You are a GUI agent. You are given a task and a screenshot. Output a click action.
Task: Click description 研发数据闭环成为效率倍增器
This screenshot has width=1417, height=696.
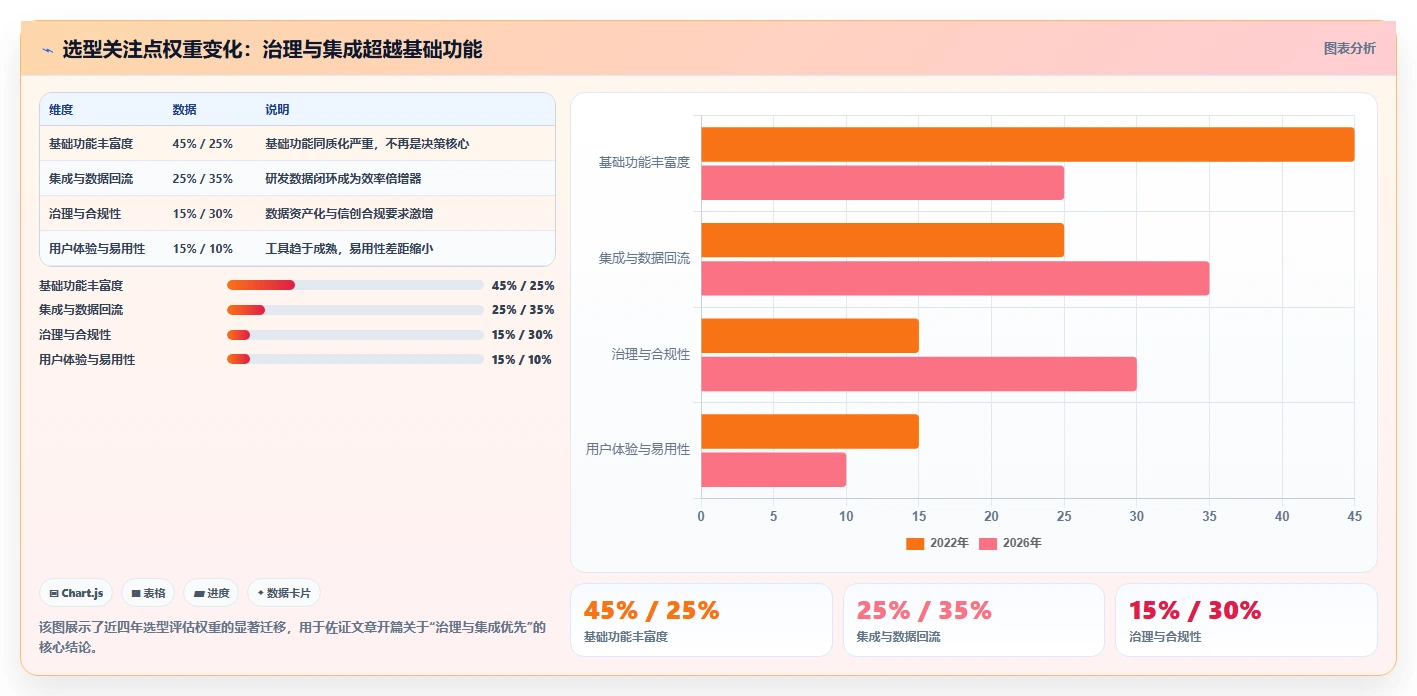coord(343,179)
